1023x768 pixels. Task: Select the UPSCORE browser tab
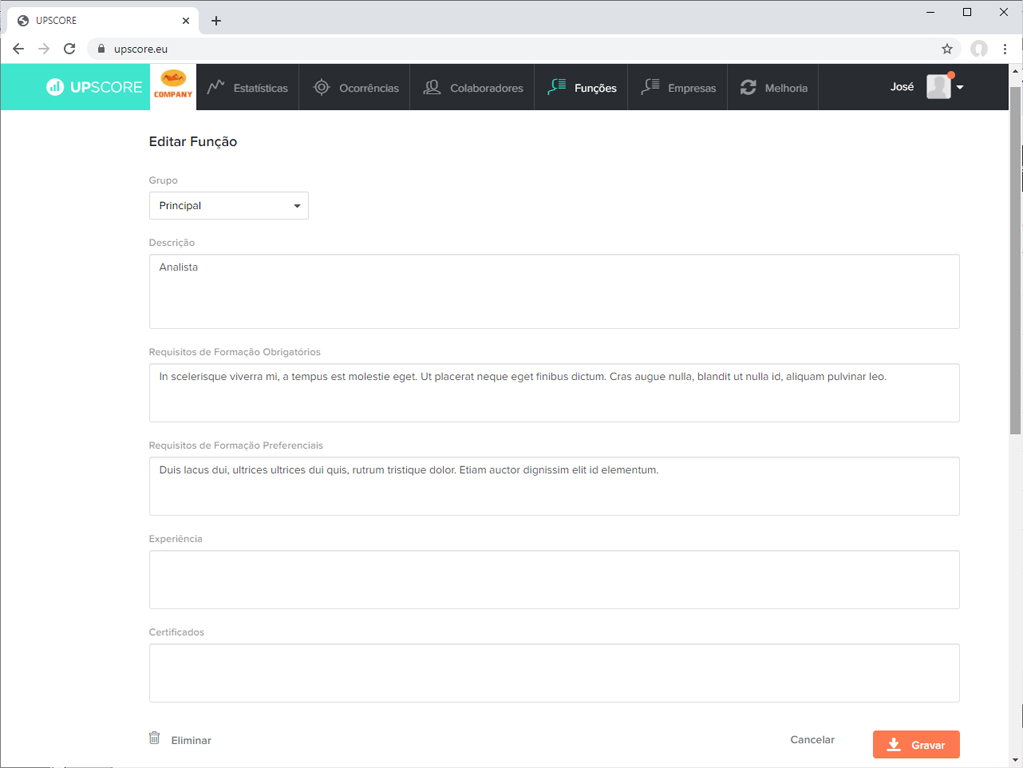pos(103,21)
